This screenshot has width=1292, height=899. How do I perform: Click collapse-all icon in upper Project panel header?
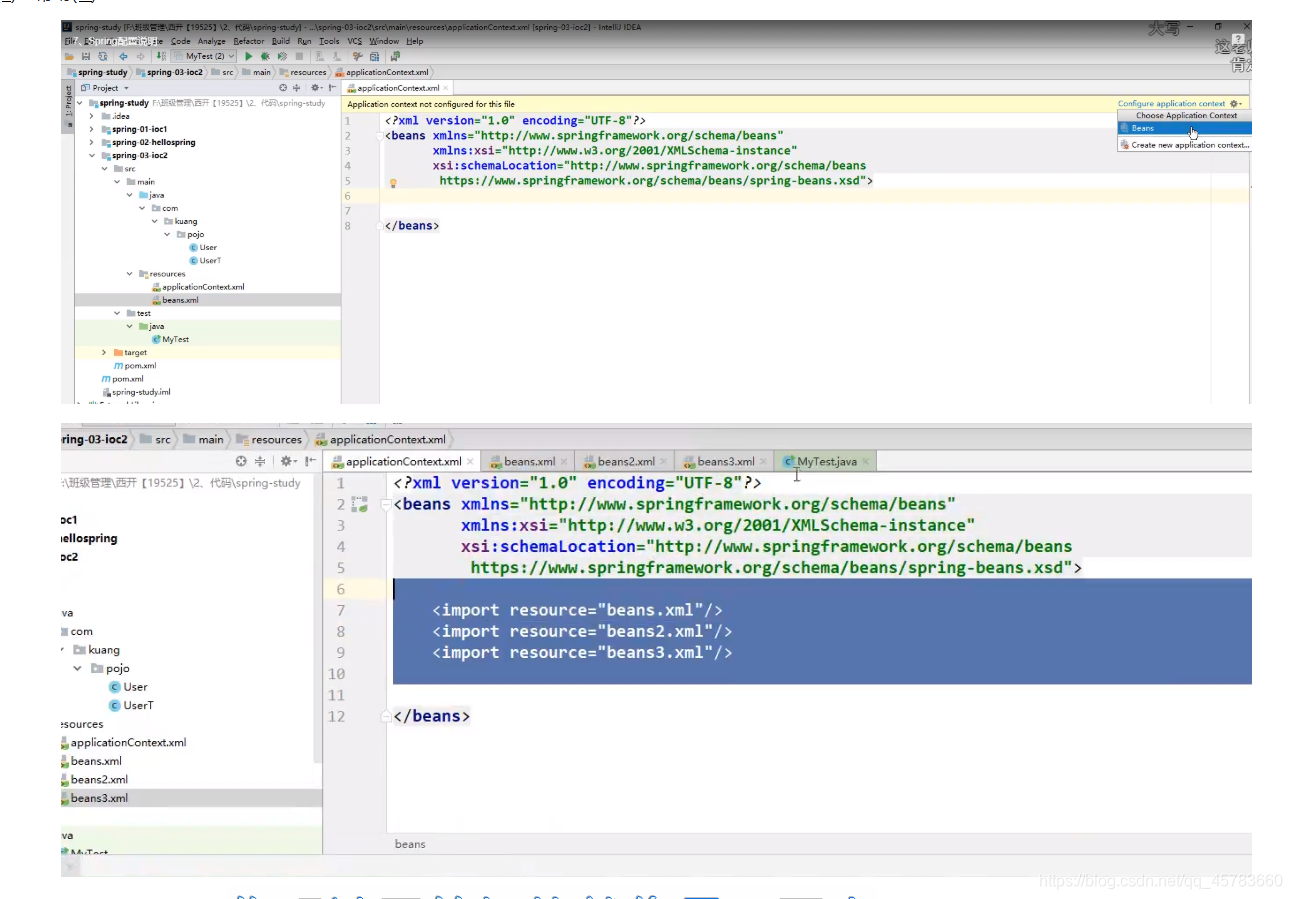coord(296,88)
